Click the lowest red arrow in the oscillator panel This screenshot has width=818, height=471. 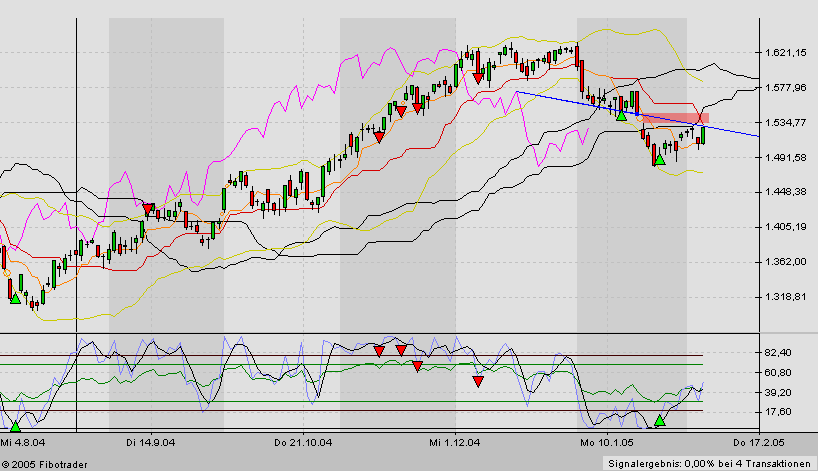point(478,381)
